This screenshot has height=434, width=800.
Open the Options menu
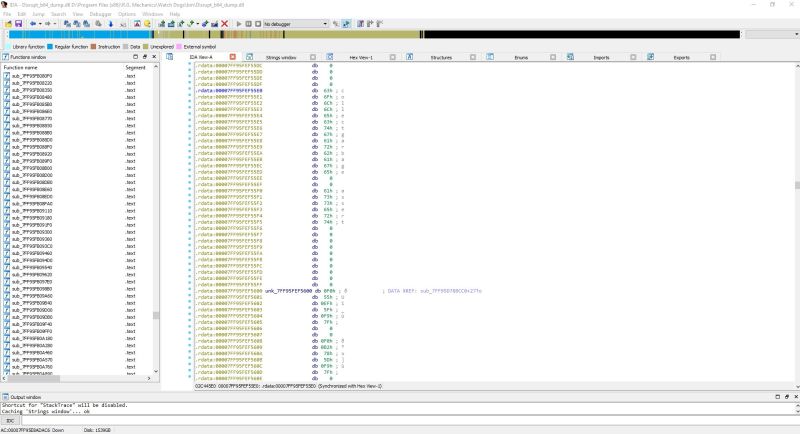[x=127, y=14]
